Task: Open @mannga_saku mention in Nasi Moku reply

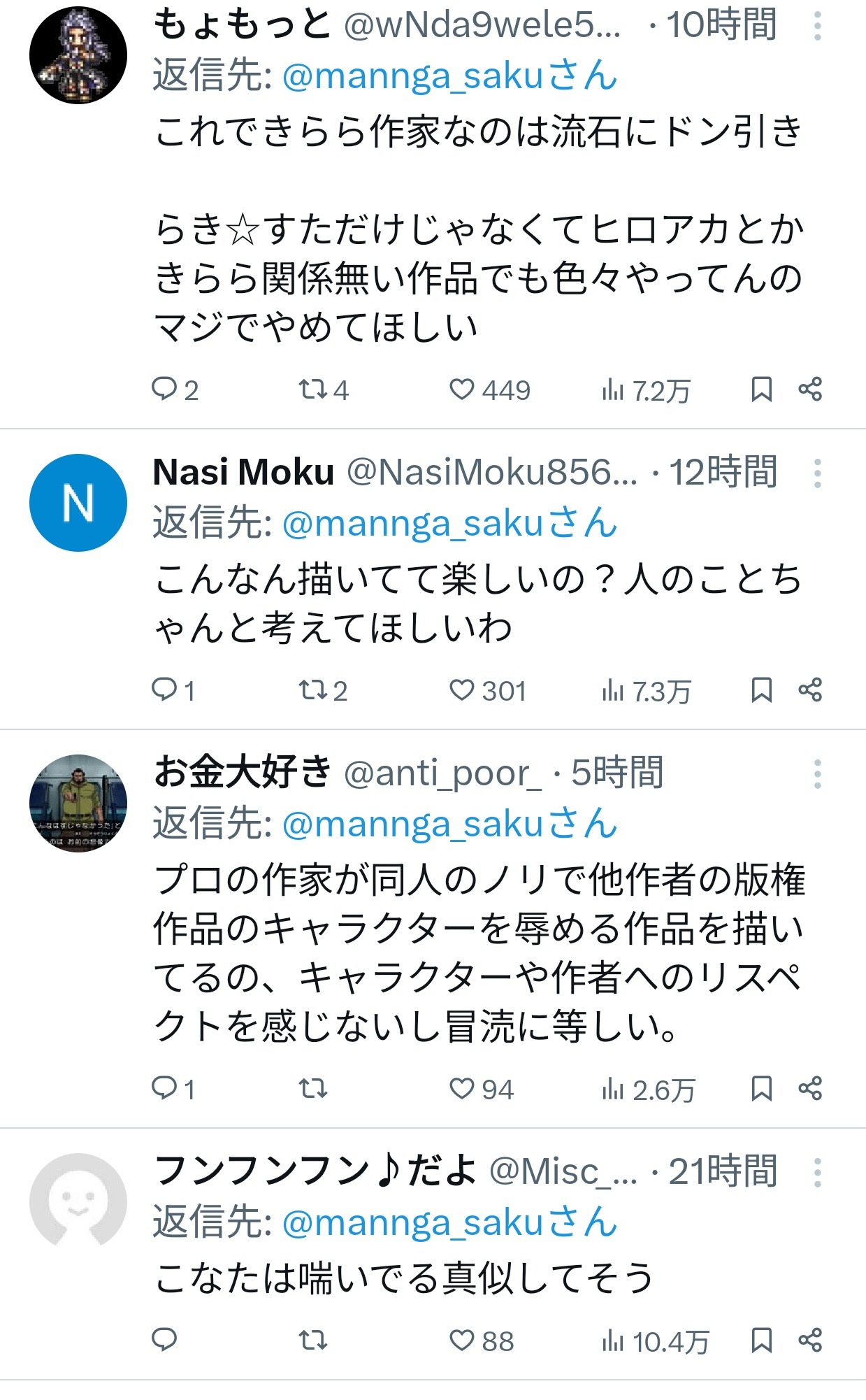Action: coord(449,524)
